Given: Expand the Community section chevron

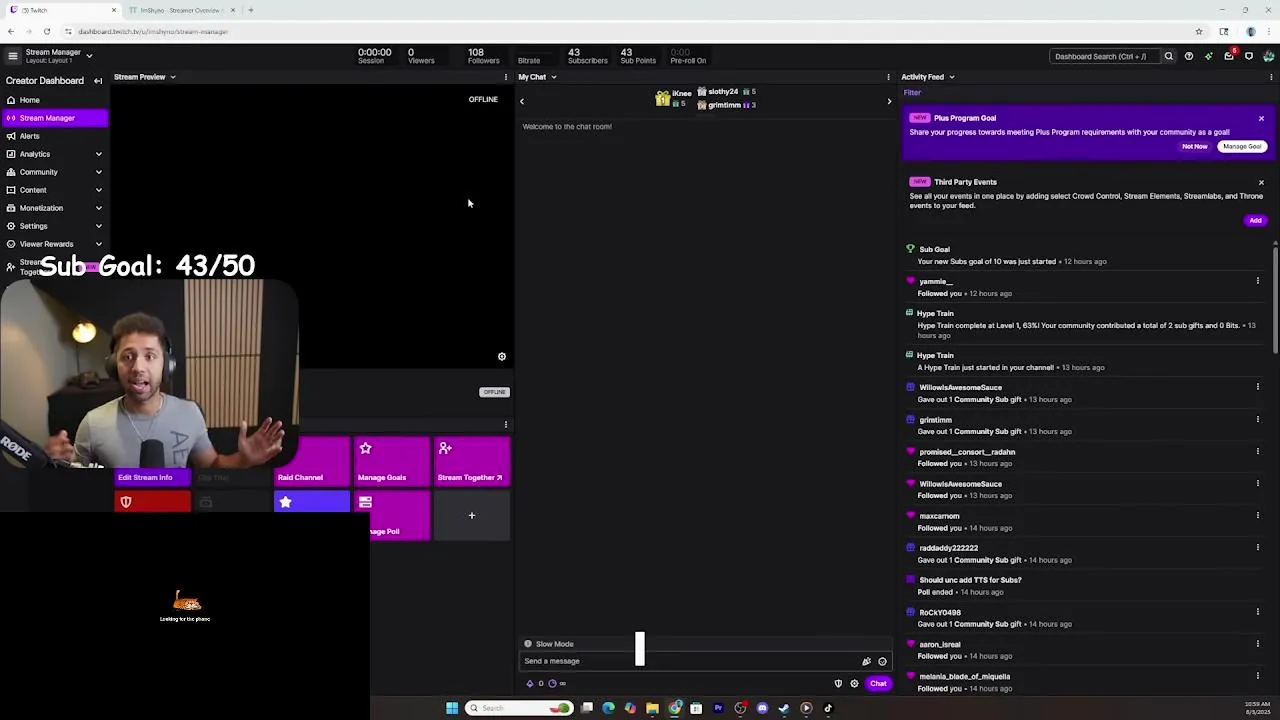Looking at the screenshot, I should (x=98, y=172).
